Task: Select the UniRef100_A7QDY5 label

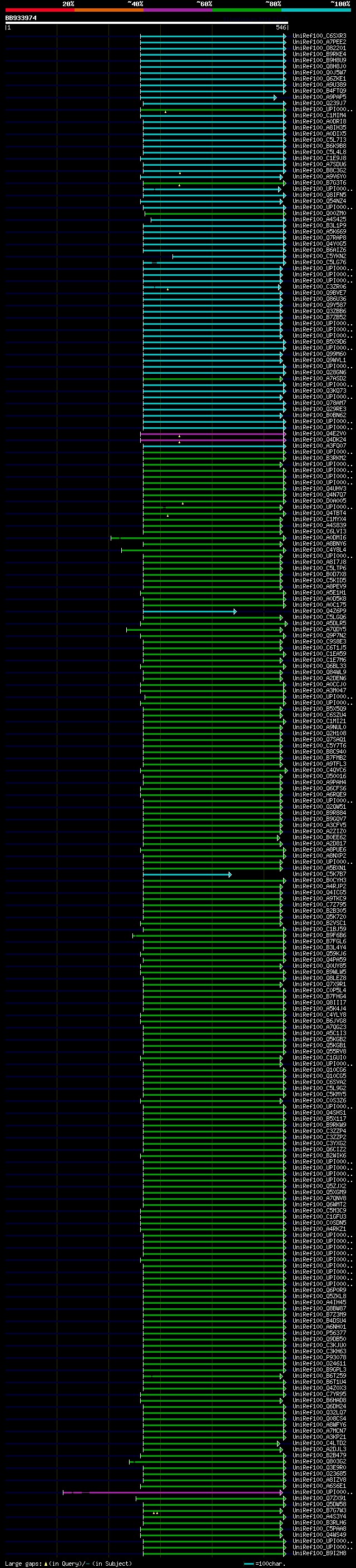Action: tap(319, 630)
